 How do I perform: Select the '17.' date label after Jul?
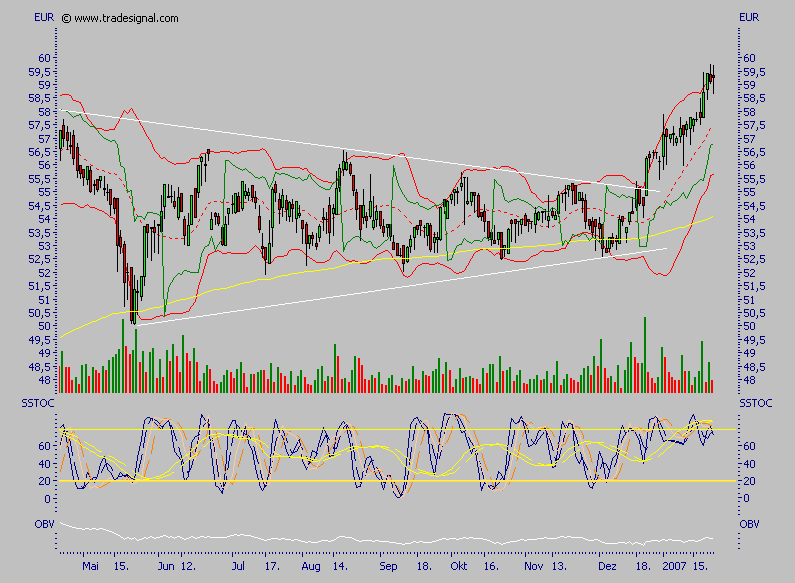[x=272, y=566]
